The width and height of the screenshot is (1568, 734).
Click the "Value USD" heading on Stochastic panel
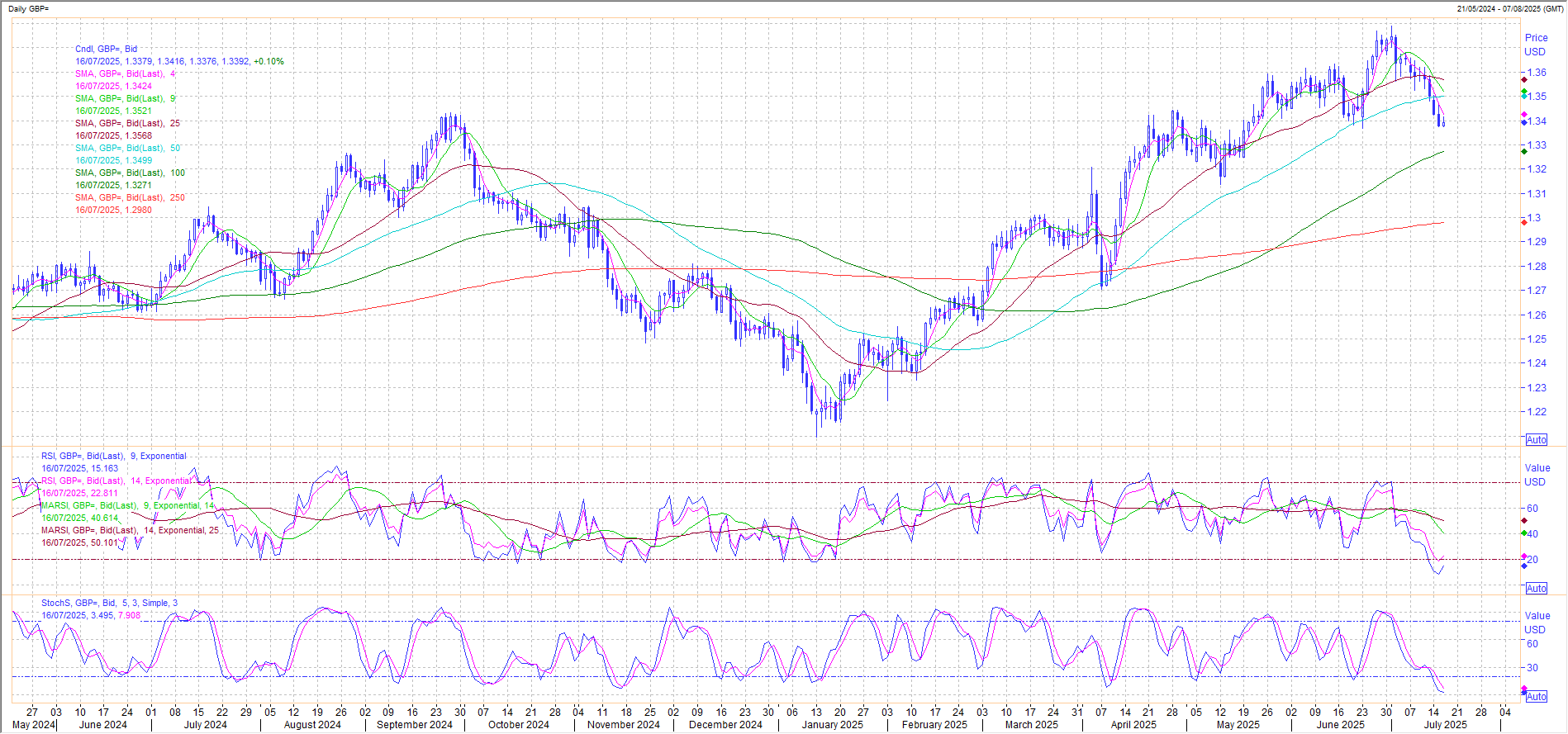(1537, 623)
